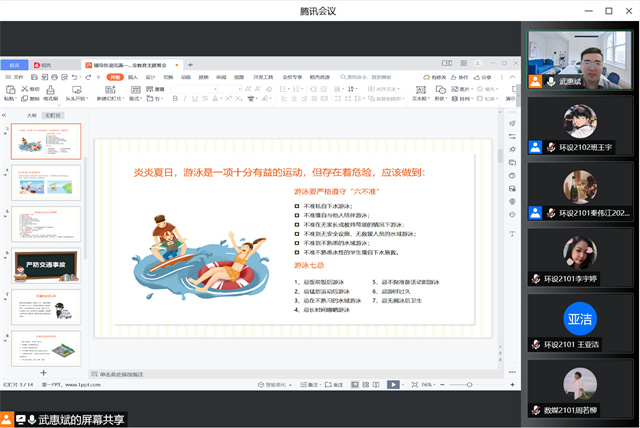Click the text T icon in right sidebar

(x=512, y=234)
